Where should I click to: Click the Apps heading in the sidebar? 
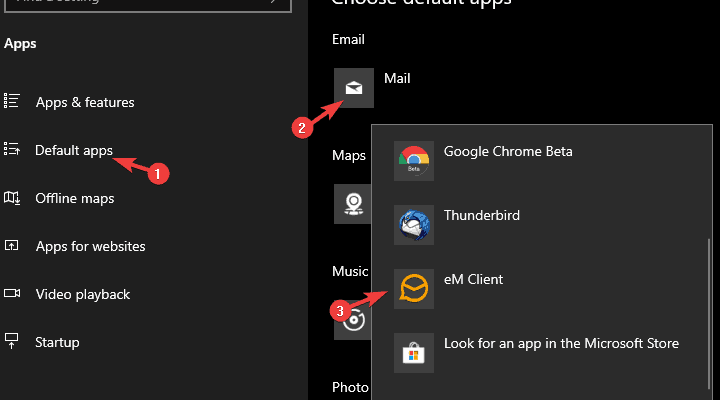click(20, 44)
